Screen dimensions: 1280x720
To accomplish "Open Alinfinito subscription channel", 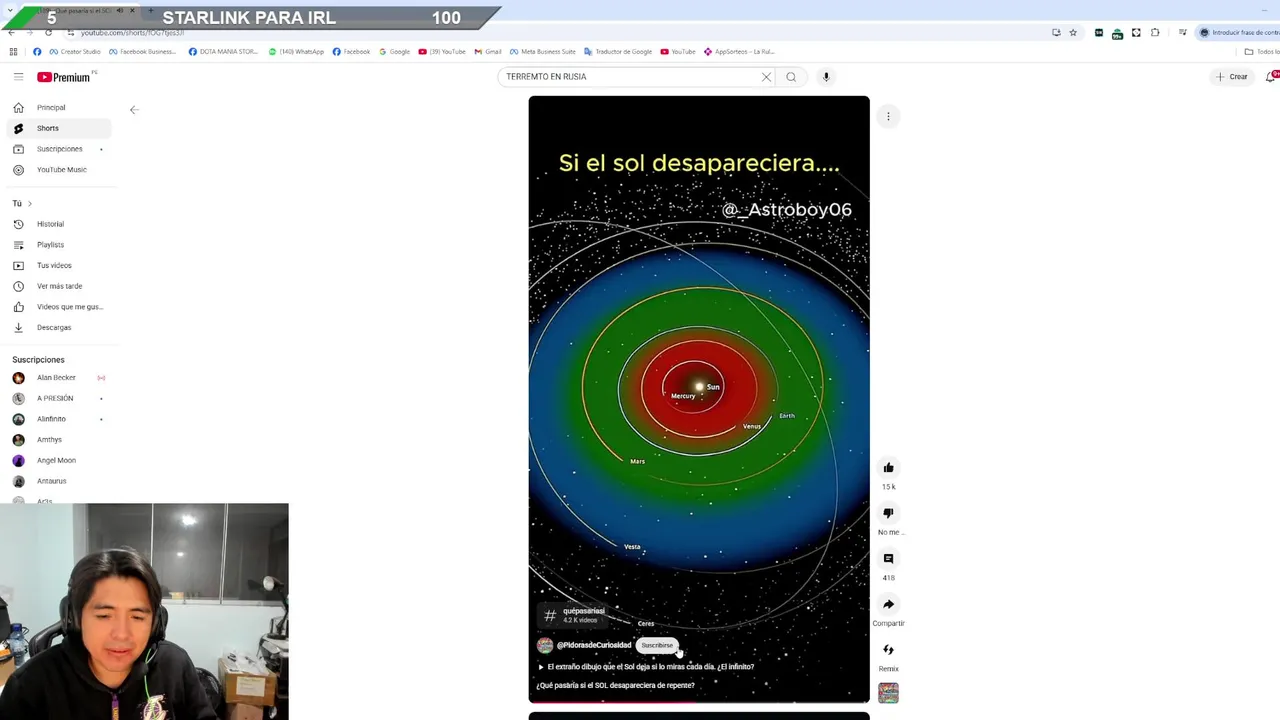I will tap(58, 419).
